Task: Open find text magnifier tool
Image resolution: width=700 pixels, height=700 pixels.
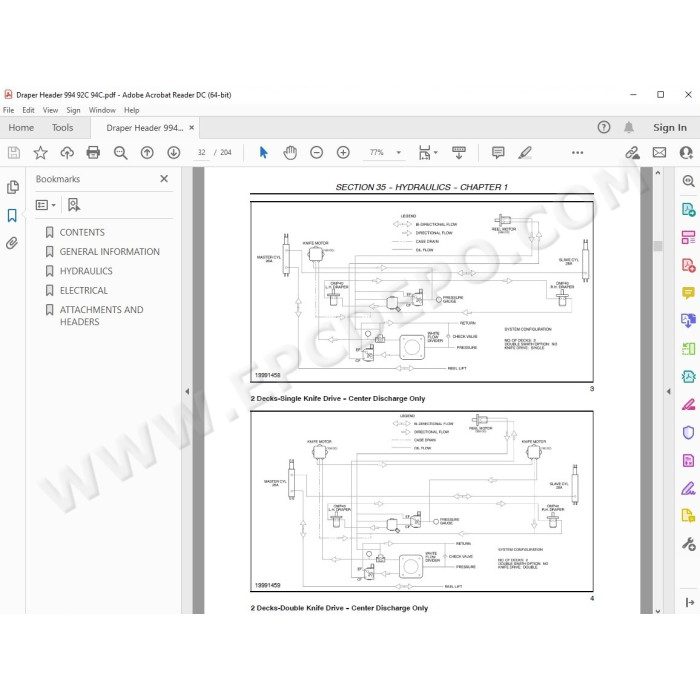Action: (120, 153)
